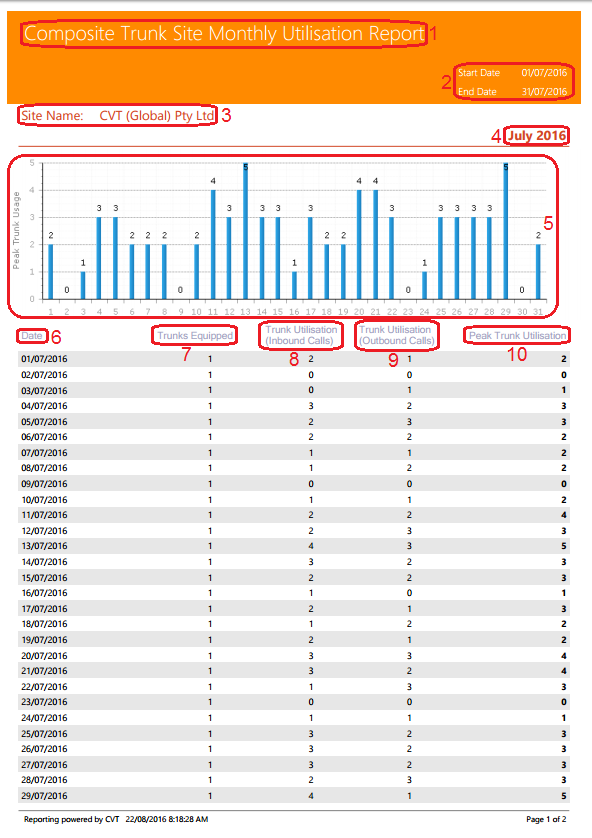Select the 14/07/2016 date cell
The width and height of the screenshot is (592, 838).
point(44,562)
